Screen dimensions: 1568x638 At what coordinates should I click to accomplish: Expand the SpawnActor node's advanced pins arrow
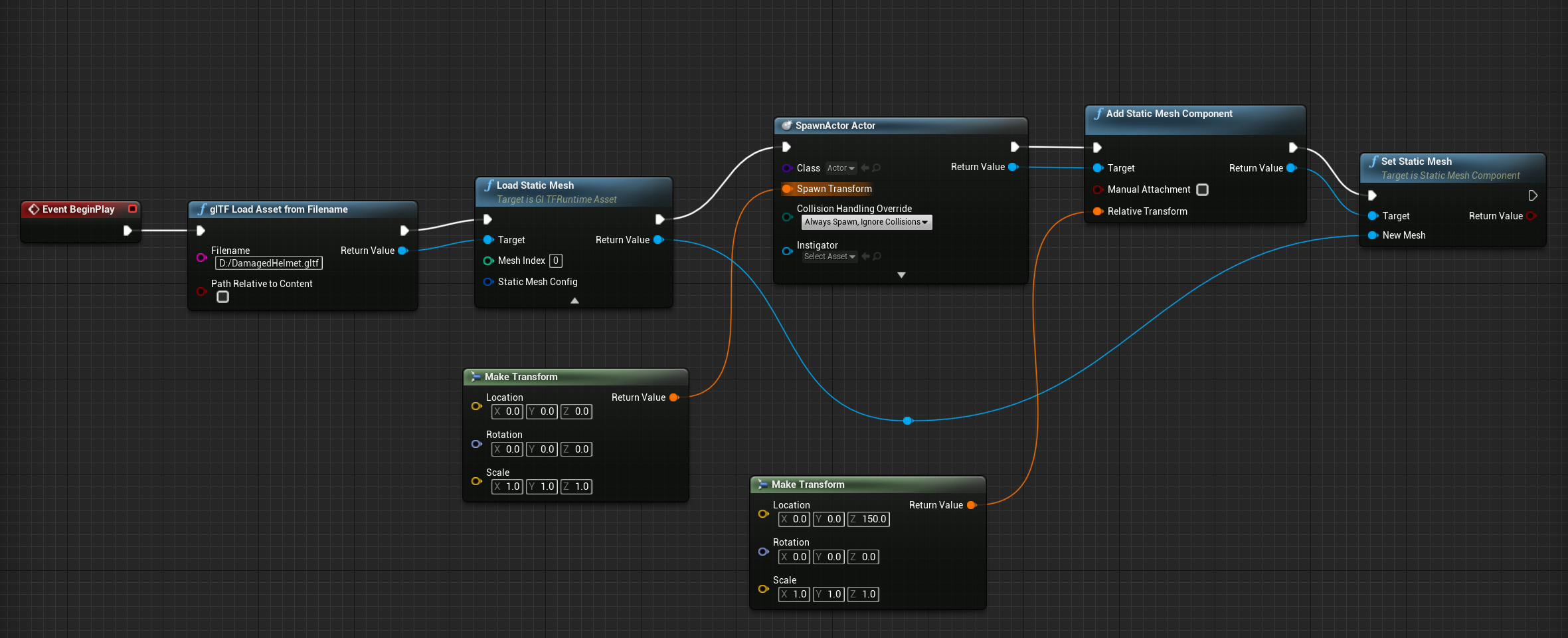point(901,275)
